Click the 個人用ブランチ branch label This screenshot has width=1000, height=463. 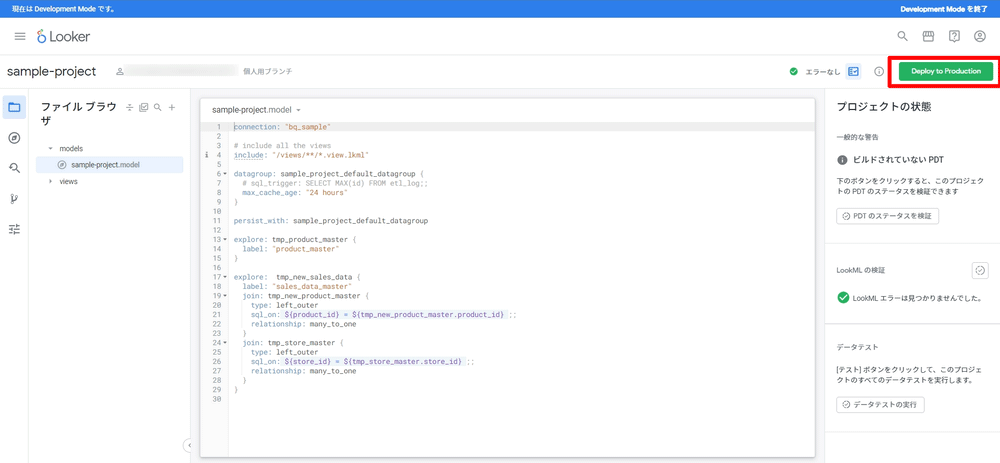268,71
